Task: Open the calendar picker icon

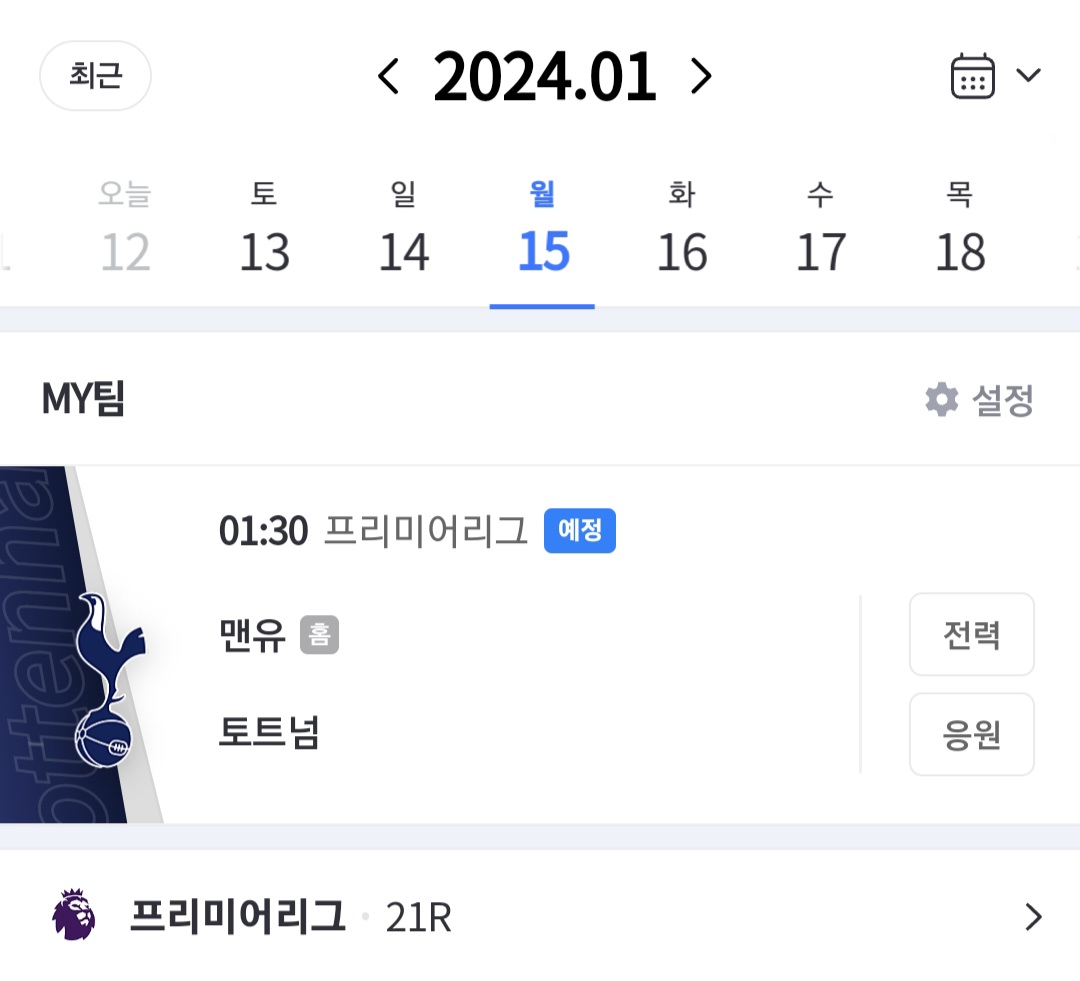Action: 973,76
